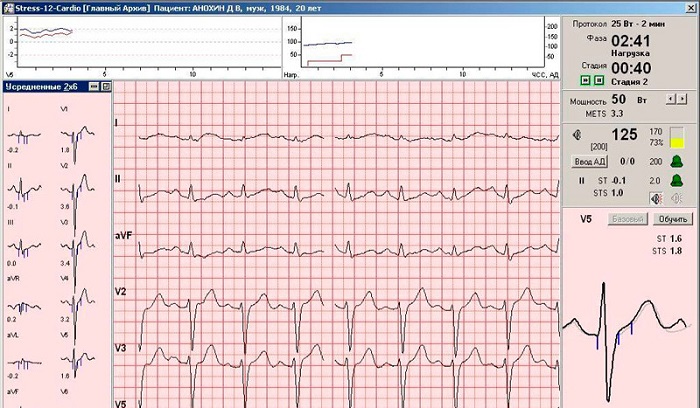Click the hold stage green square button
This screenshot has height=408, width=700.
coord(598,81)
